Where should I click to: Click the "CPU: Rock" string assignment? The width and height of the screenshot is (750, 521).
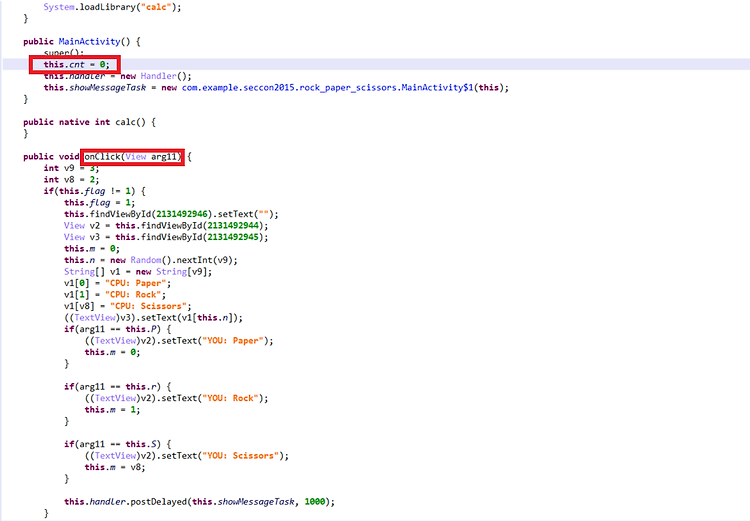pos(115,295)
